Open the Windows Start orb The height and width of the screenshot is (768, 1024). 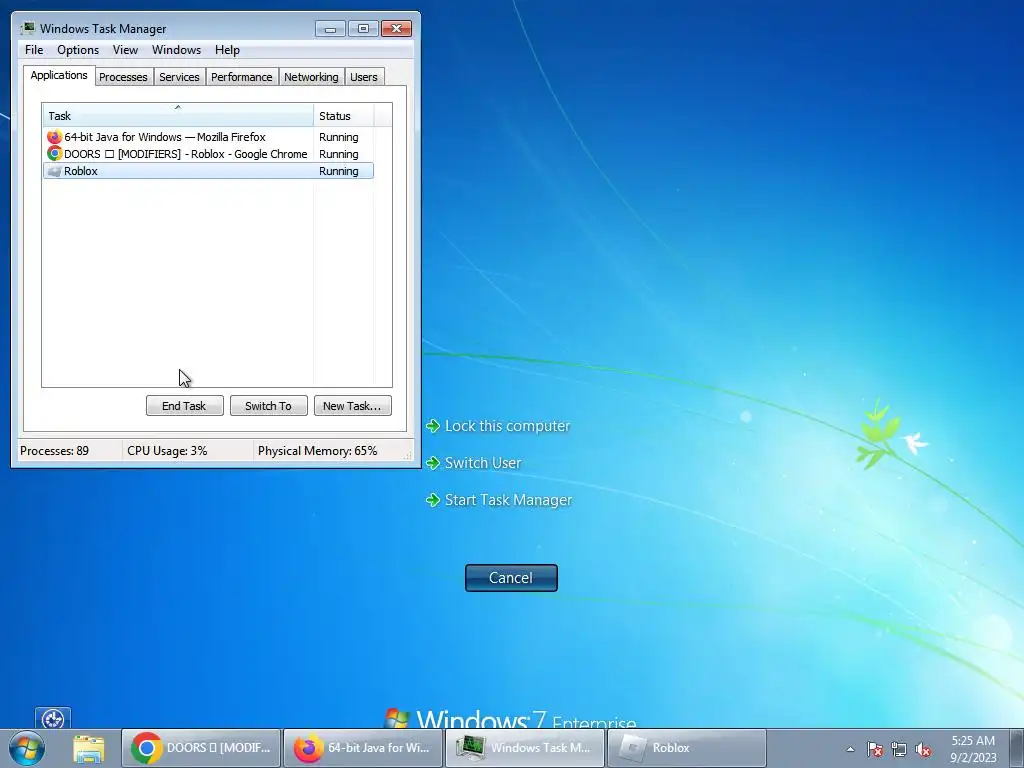27,748
